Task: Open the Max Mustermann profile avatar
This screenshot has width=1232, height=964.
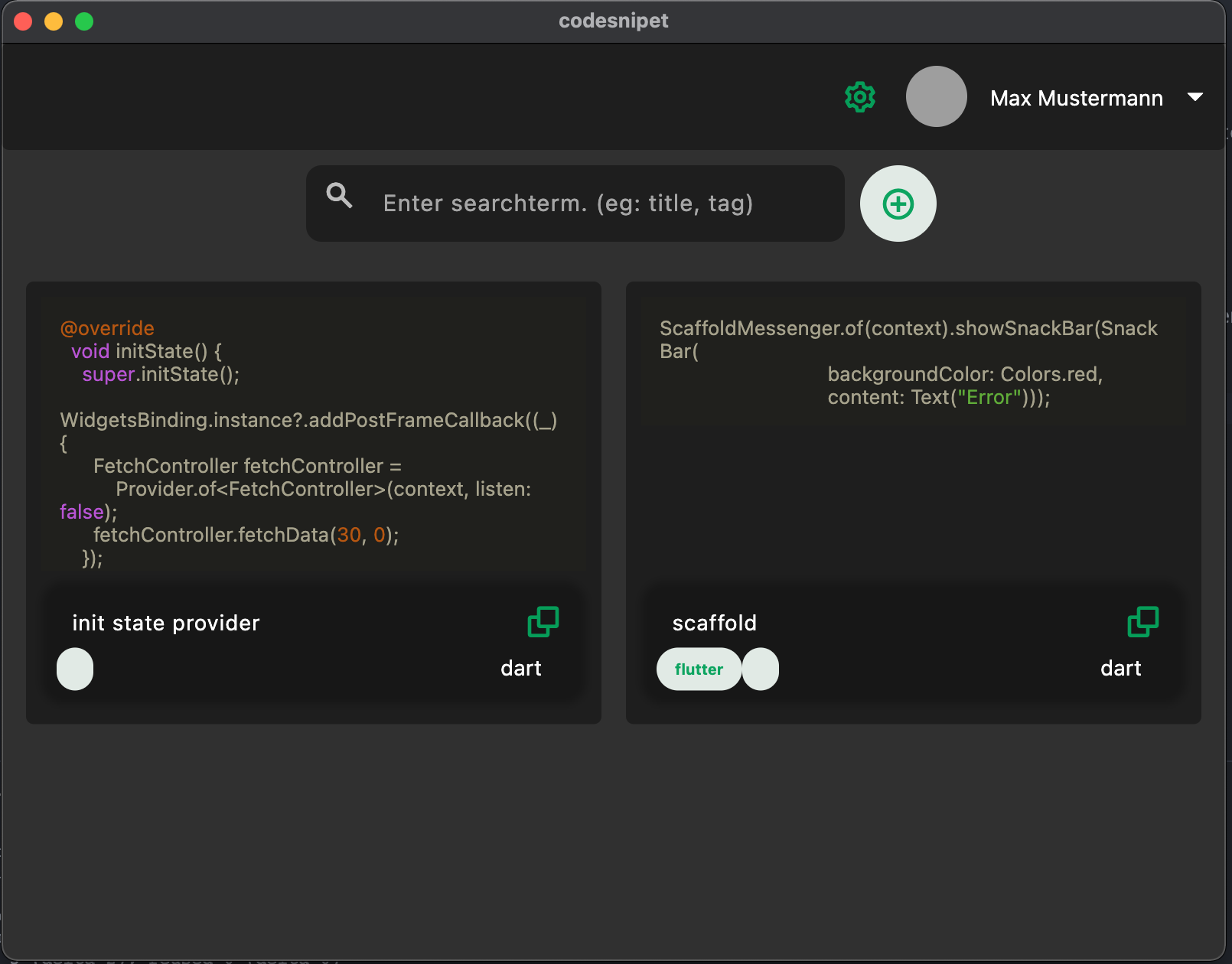Action: click(936, 96)
